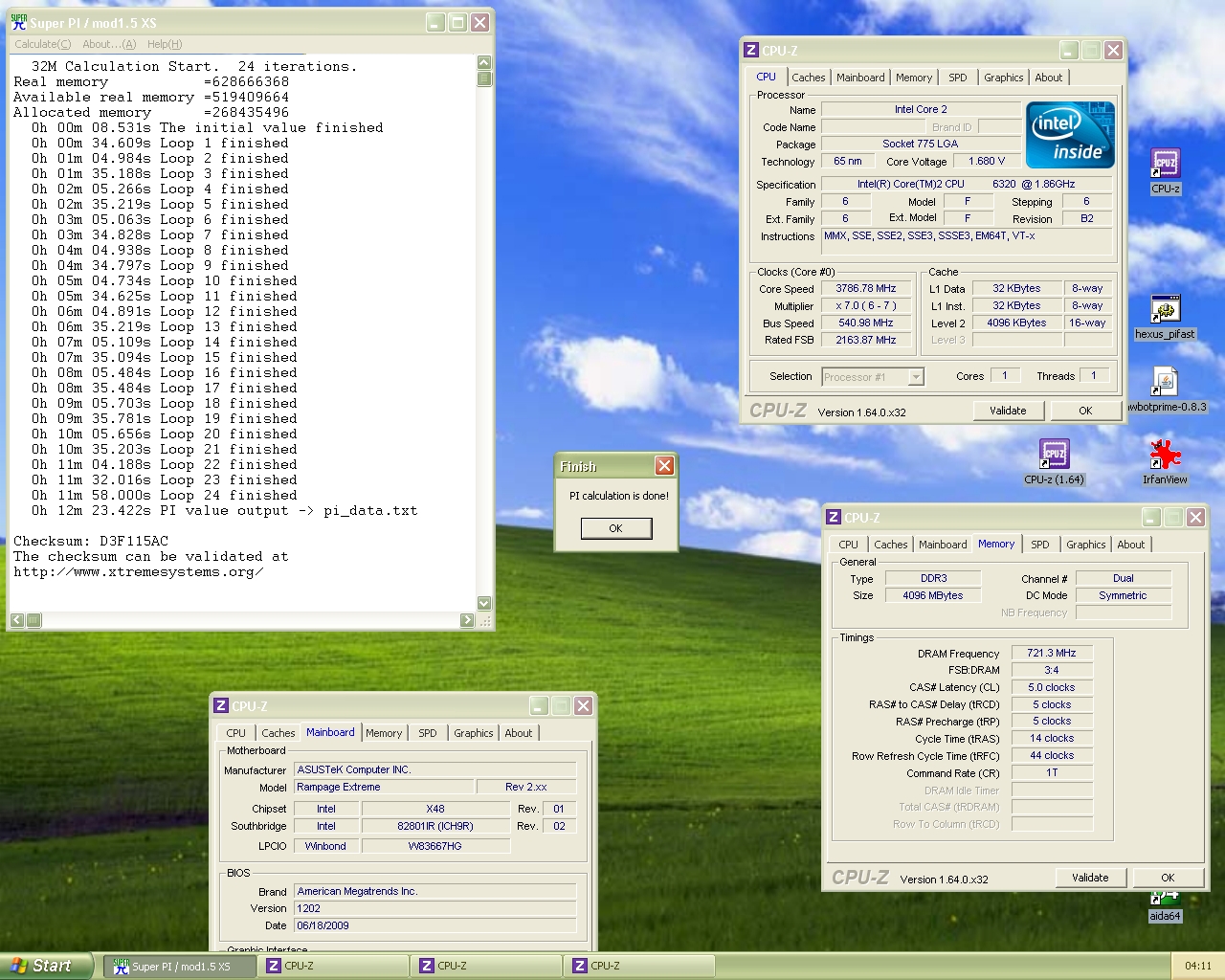Switch to Graphics tab in CPU-Z CPU window

click(1004, 78)
